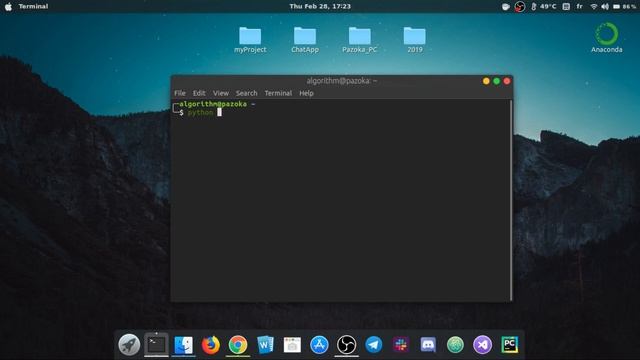Click the terminal's vertical scrollbar
This screenshot has height=360, width=640.
(x=511, y=200)
